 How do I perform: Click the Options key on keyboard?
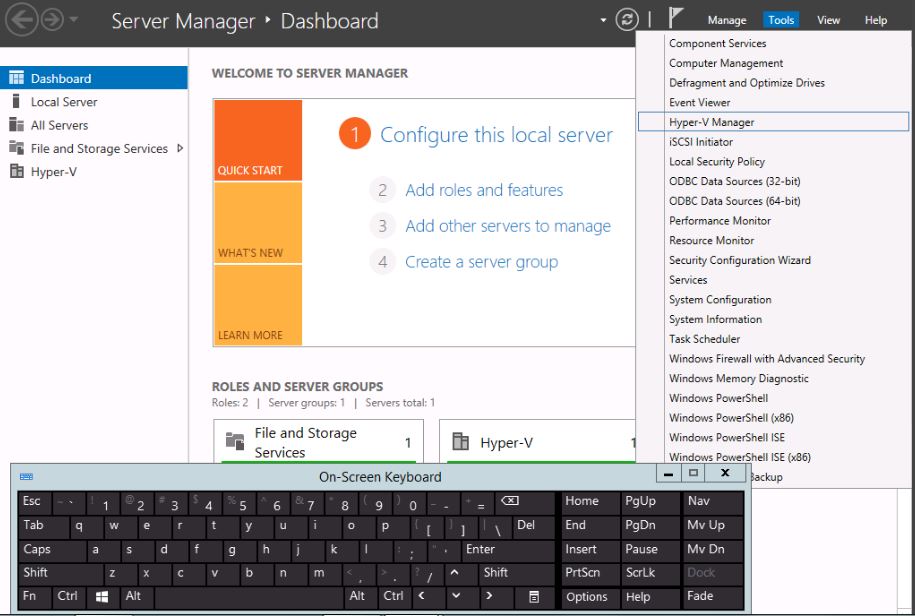coord(589,597)
